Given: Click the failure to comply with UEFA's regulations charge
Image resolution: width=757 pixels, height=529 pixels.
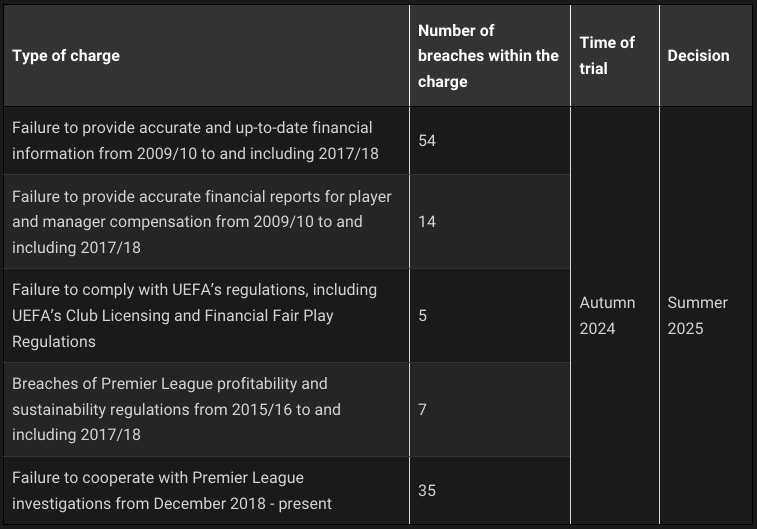Looking at the screenshot, I should [194, 315].
